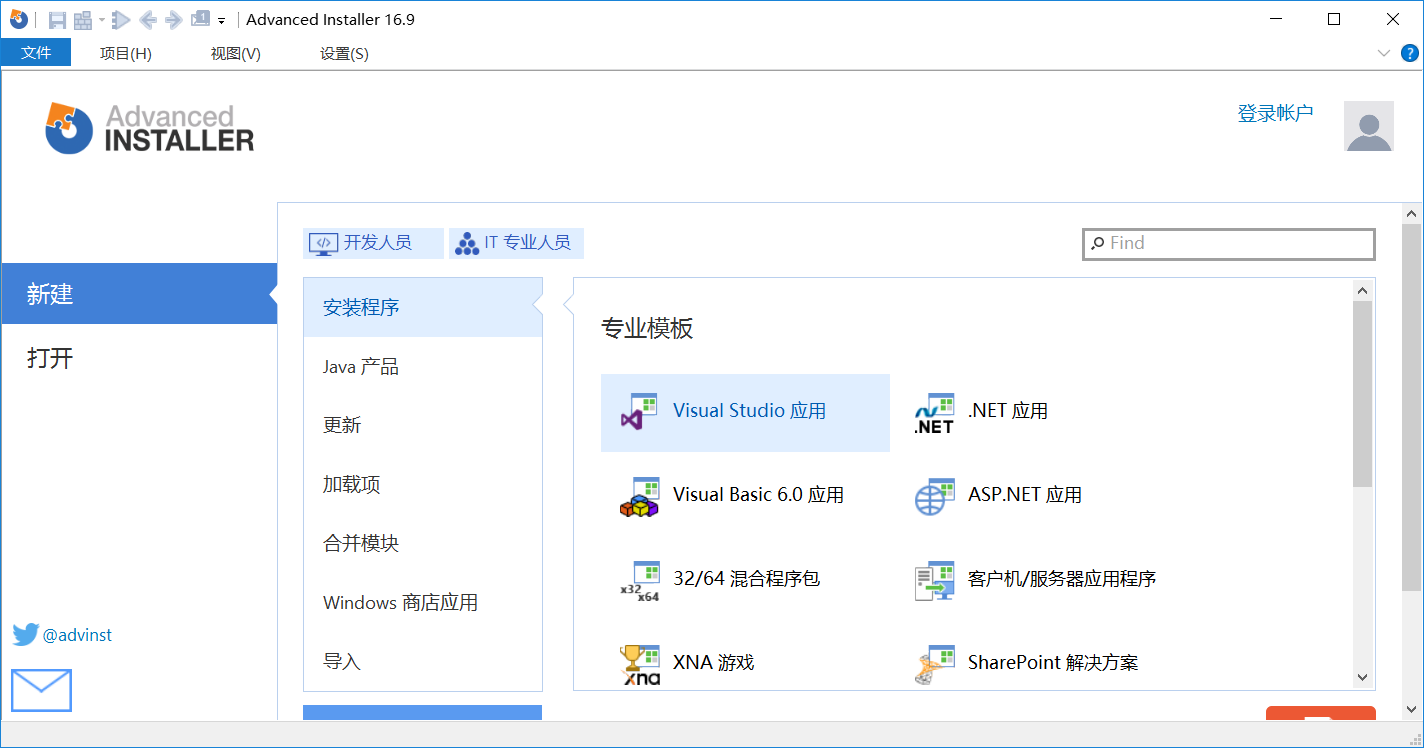Click the Save icon in quick access toolbar
This screenshot has width=1424, height=748.
[57, 20]
